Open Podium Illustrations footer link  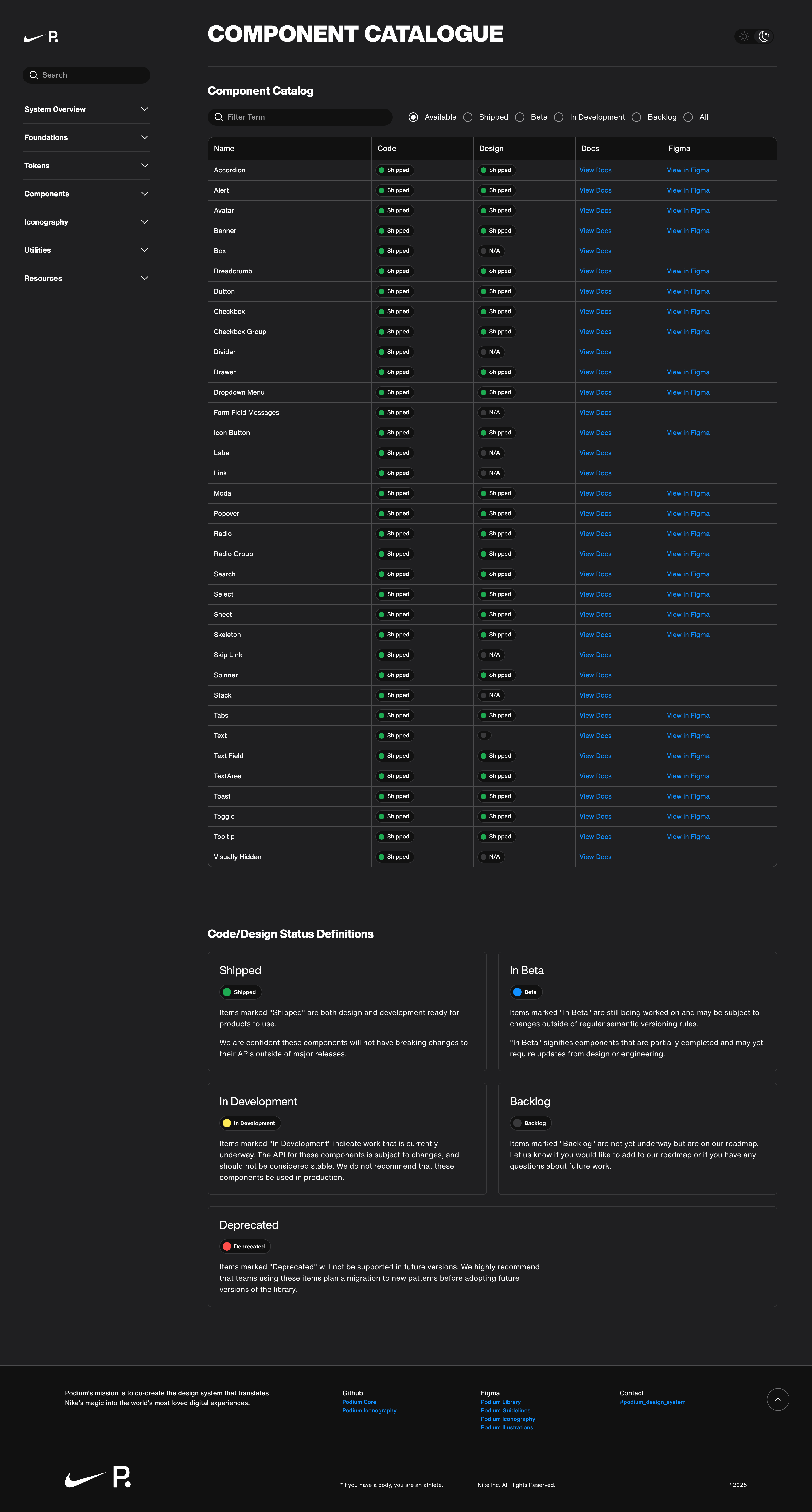507,1427
